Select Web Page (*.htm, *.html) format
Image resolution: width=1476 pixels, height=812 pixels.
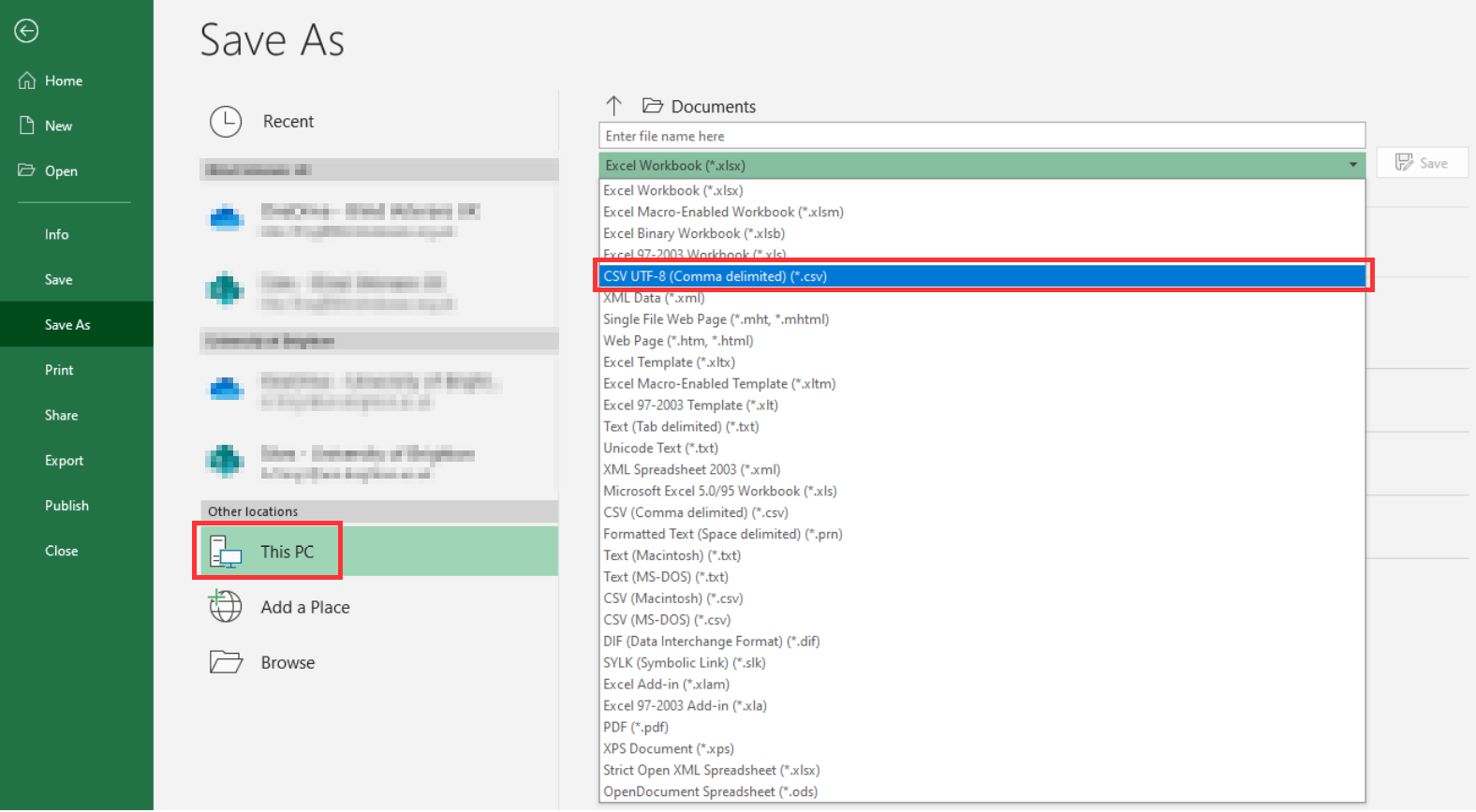coord(982,341)
